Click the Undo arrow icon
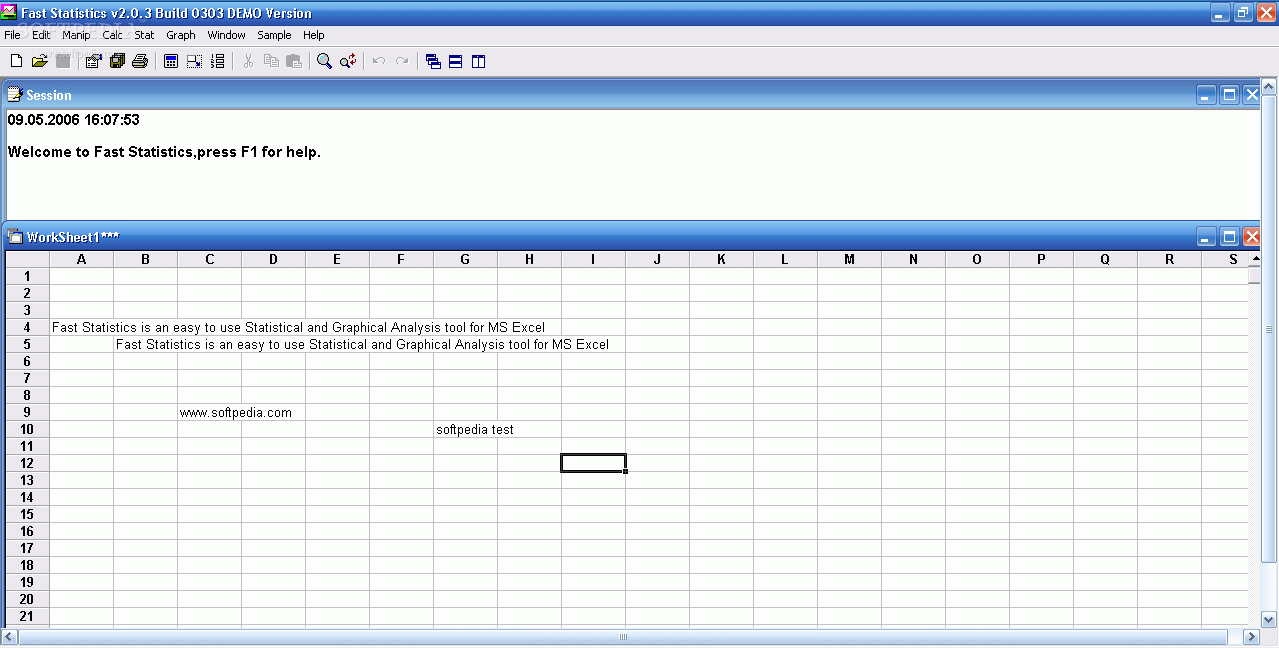The width and height of the screenshot is (1279, 648). click(379, 61)
